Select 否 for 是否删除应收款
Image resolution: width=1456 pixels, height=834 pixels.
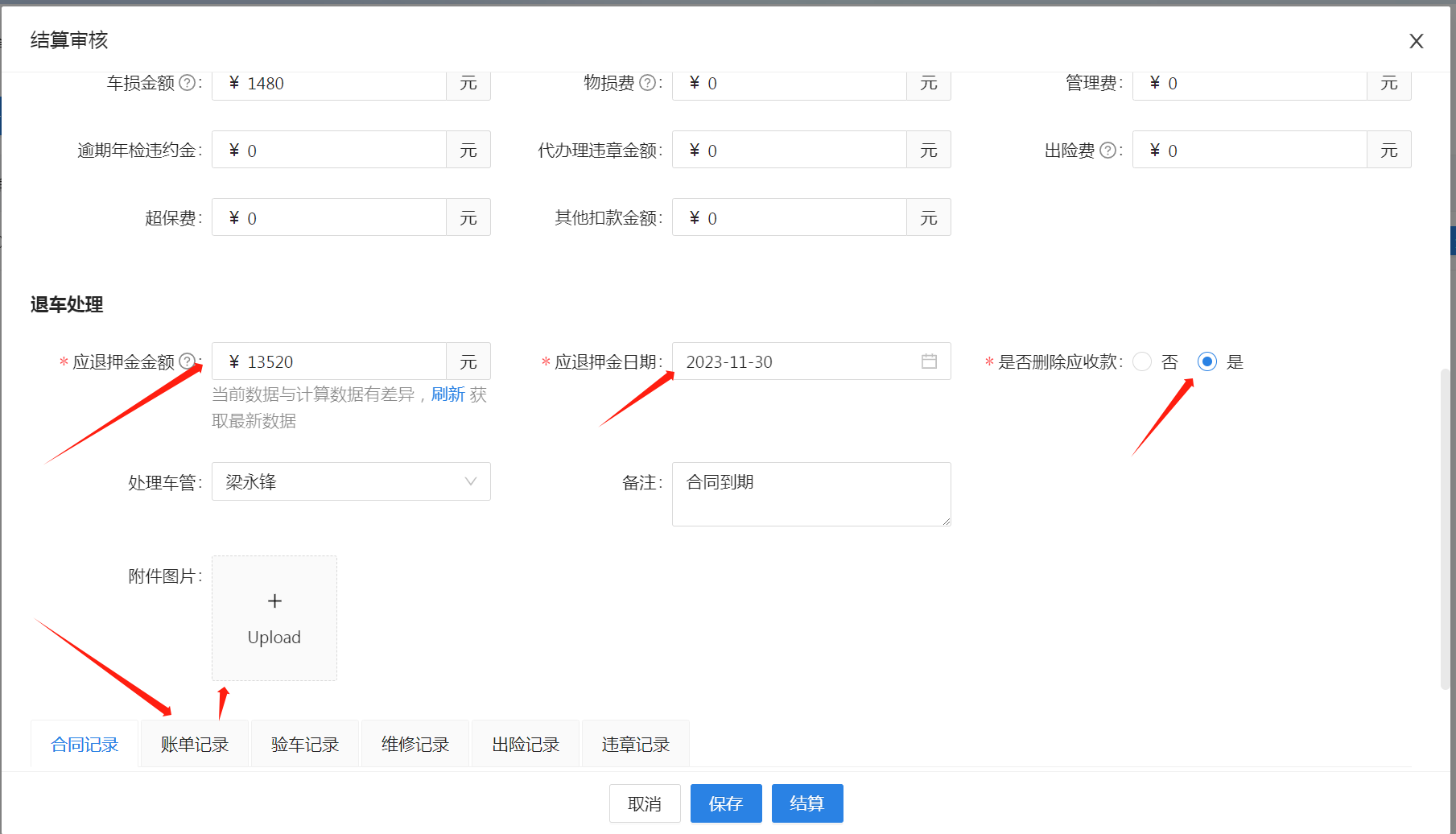1142,362
